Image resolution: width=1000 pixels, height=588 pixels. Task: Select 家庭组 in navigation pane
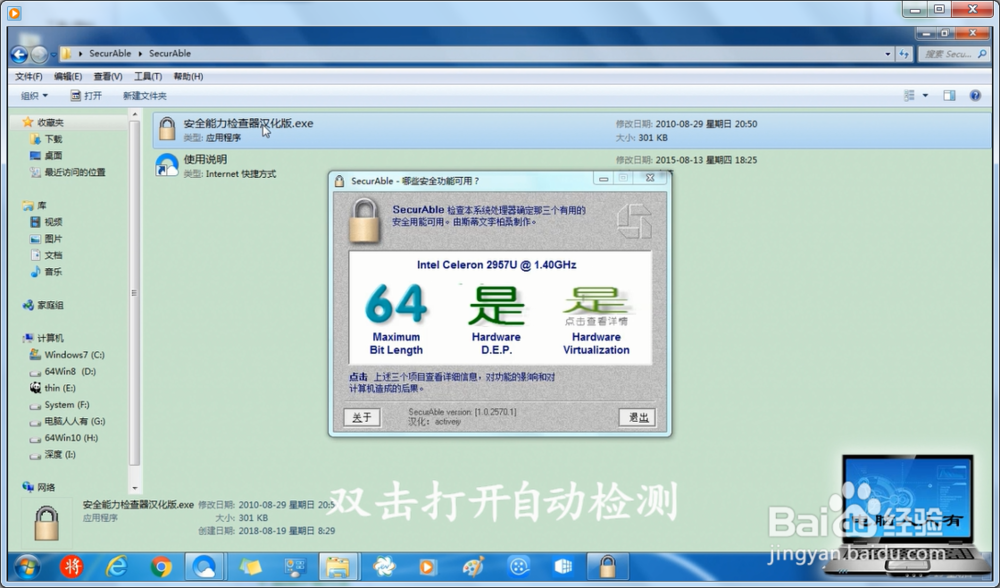point(43,305)
